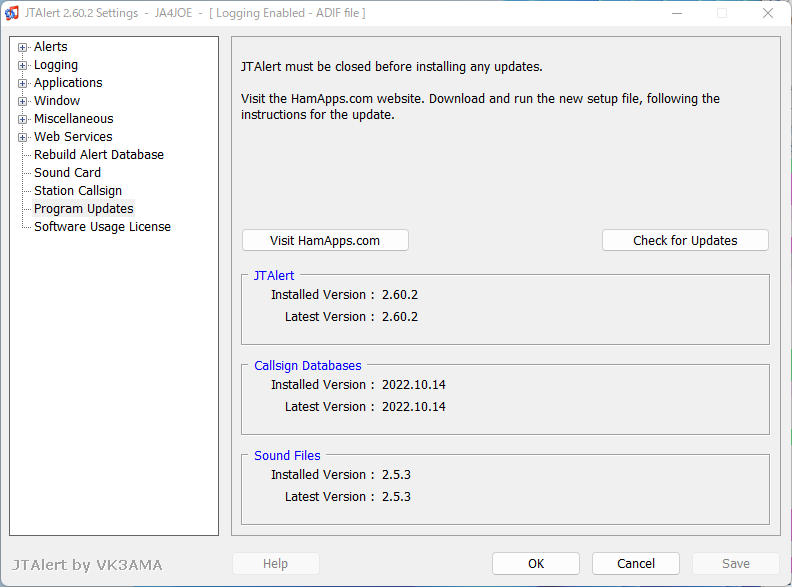
Task: Select Alerts in the settings tree
Action: (x=51, y=47)
